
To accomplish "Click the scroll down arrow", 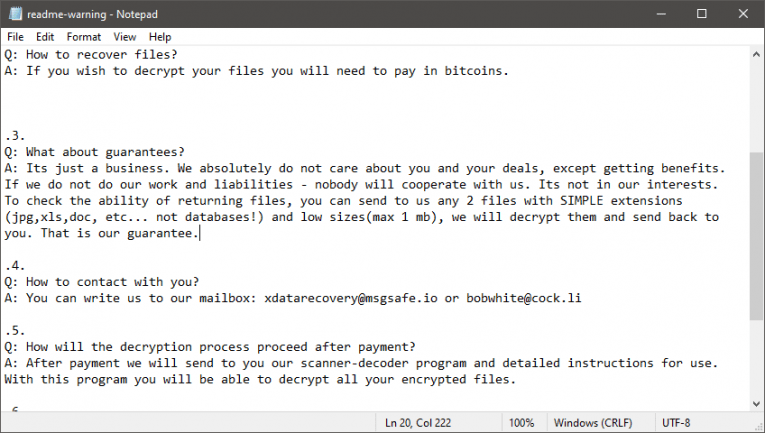I will [757, 402].
